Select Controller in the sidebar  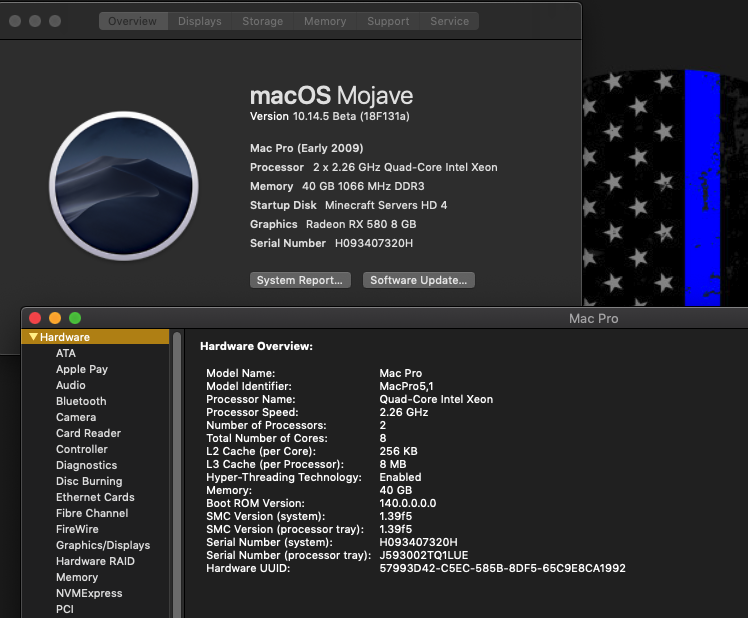point(82,449)
